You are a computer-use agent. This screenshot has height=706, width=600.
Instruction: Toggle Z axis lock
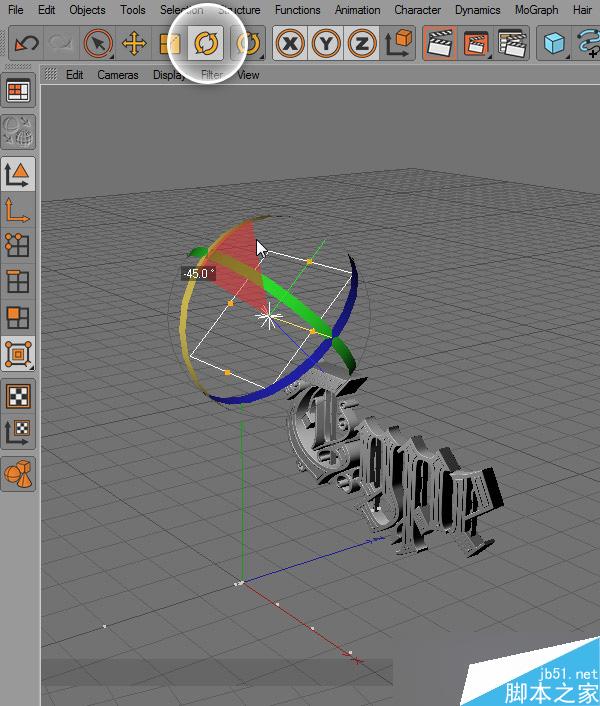pyautogui.click(x=361, y=44)
